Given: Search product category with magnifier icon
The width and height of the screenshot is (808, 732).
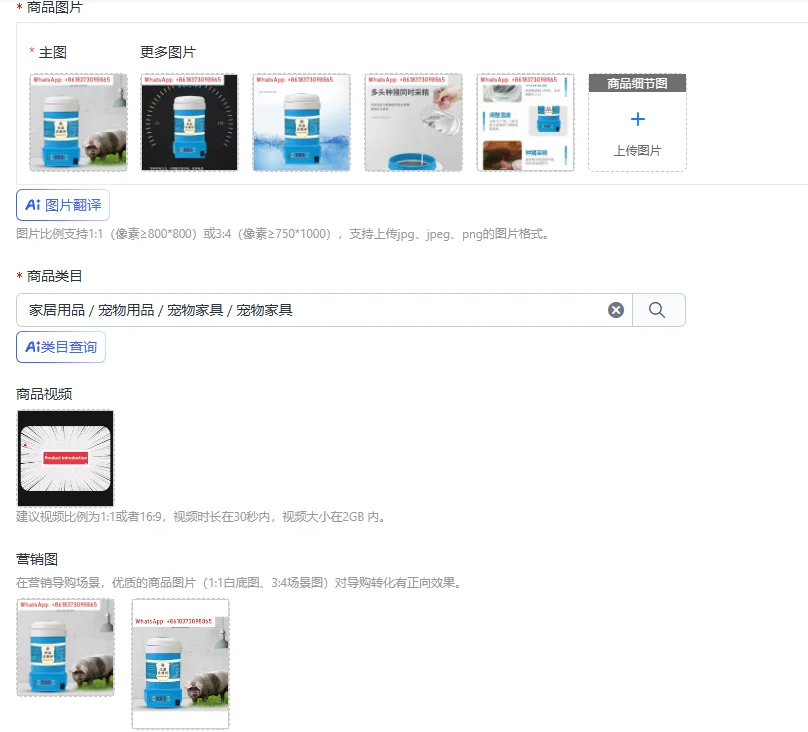Looking at the screenshot, I should (658, 310).
